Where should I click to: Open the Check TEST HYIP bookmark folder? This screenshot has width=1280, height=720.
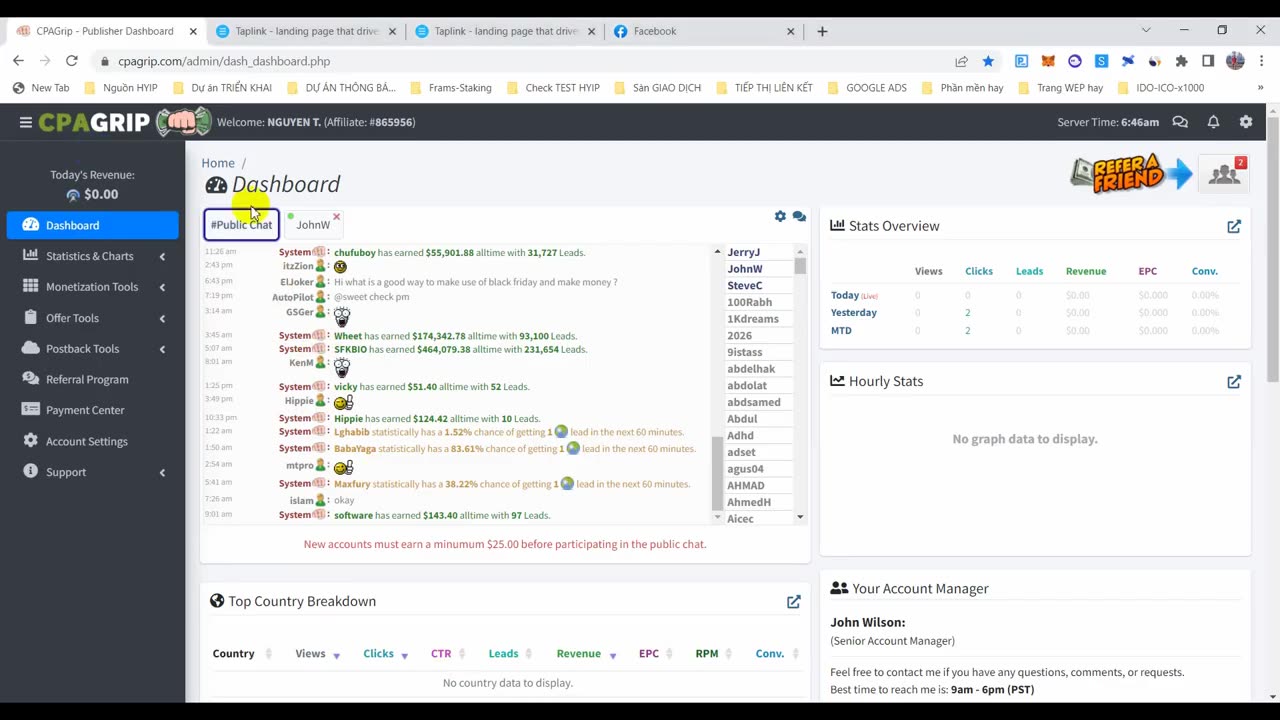(x=553, y=88)
